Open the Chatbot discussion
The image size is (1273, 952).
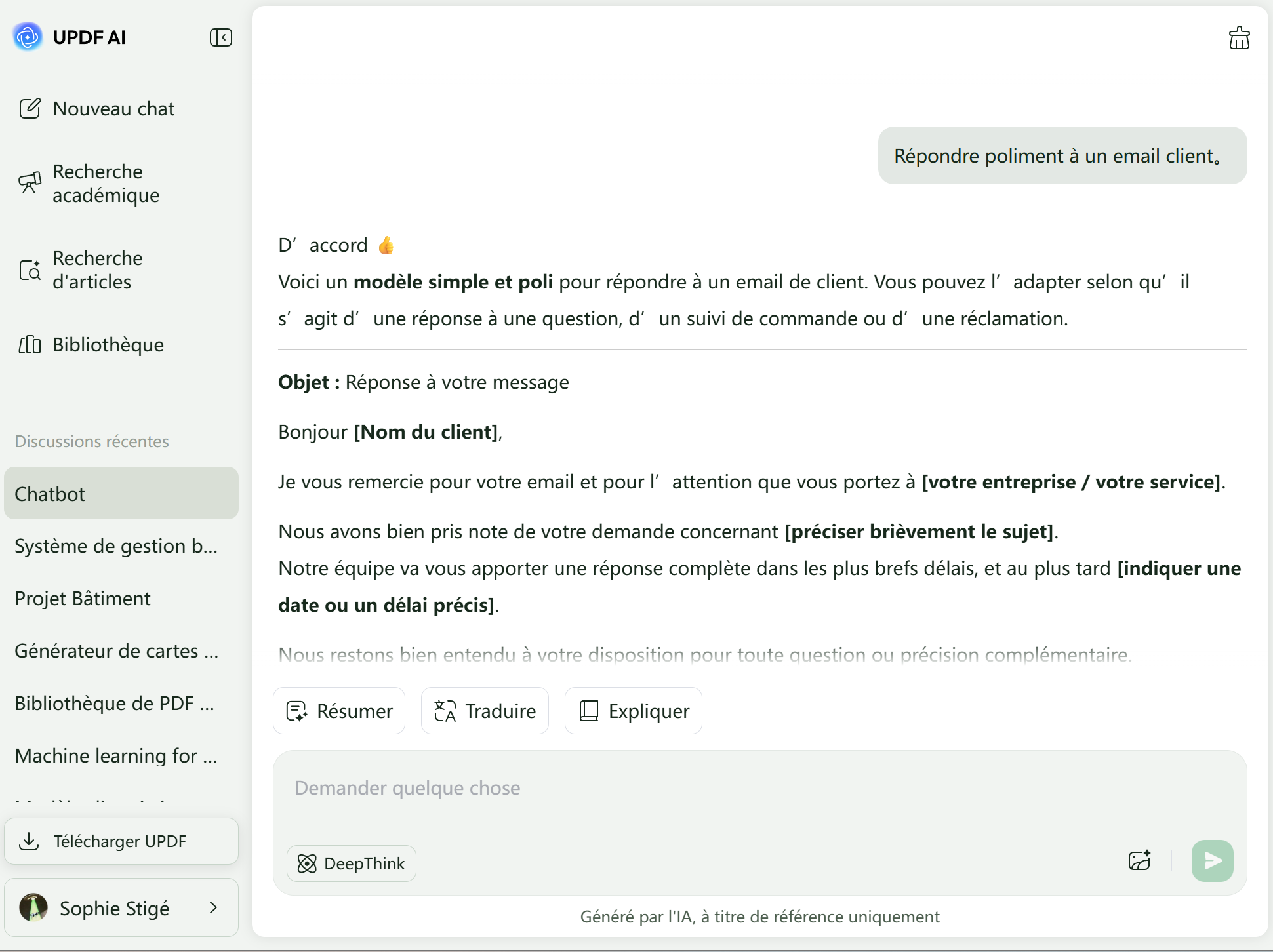[121, 494]
